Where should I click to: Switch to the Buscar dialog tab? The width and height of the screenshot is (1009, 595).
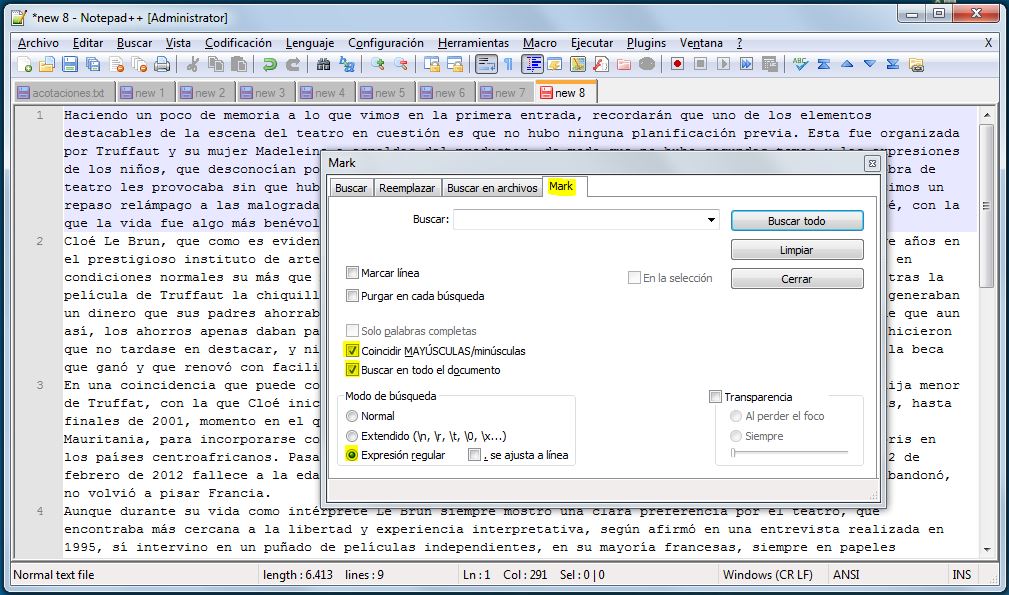(x=351, y=188)
